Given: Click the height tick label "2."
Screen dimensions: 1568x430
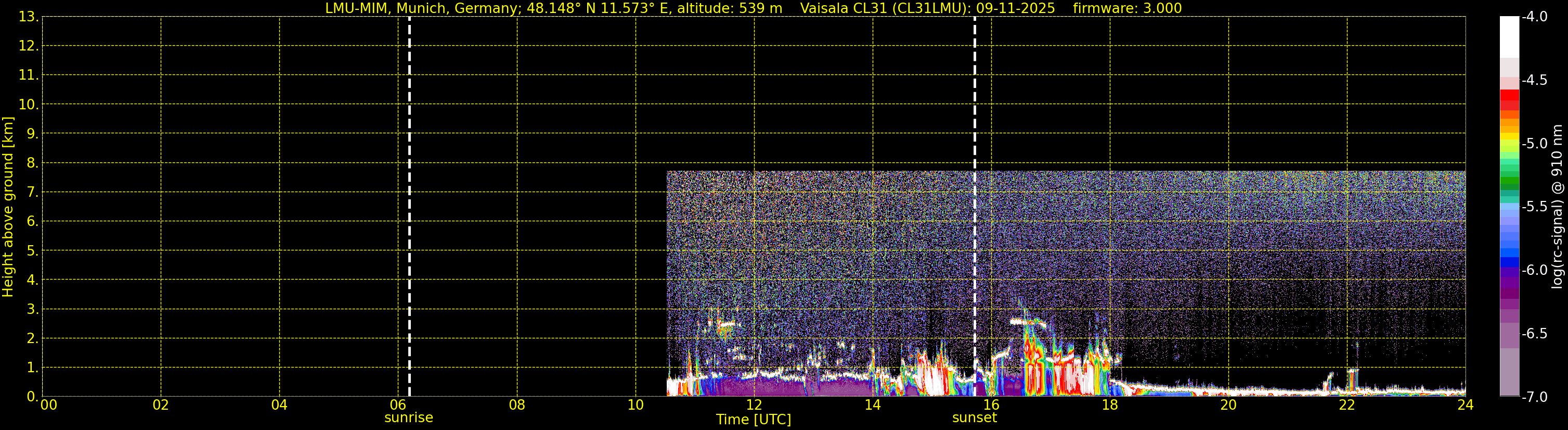Looking at the screenshot, I should coord(32,339).
